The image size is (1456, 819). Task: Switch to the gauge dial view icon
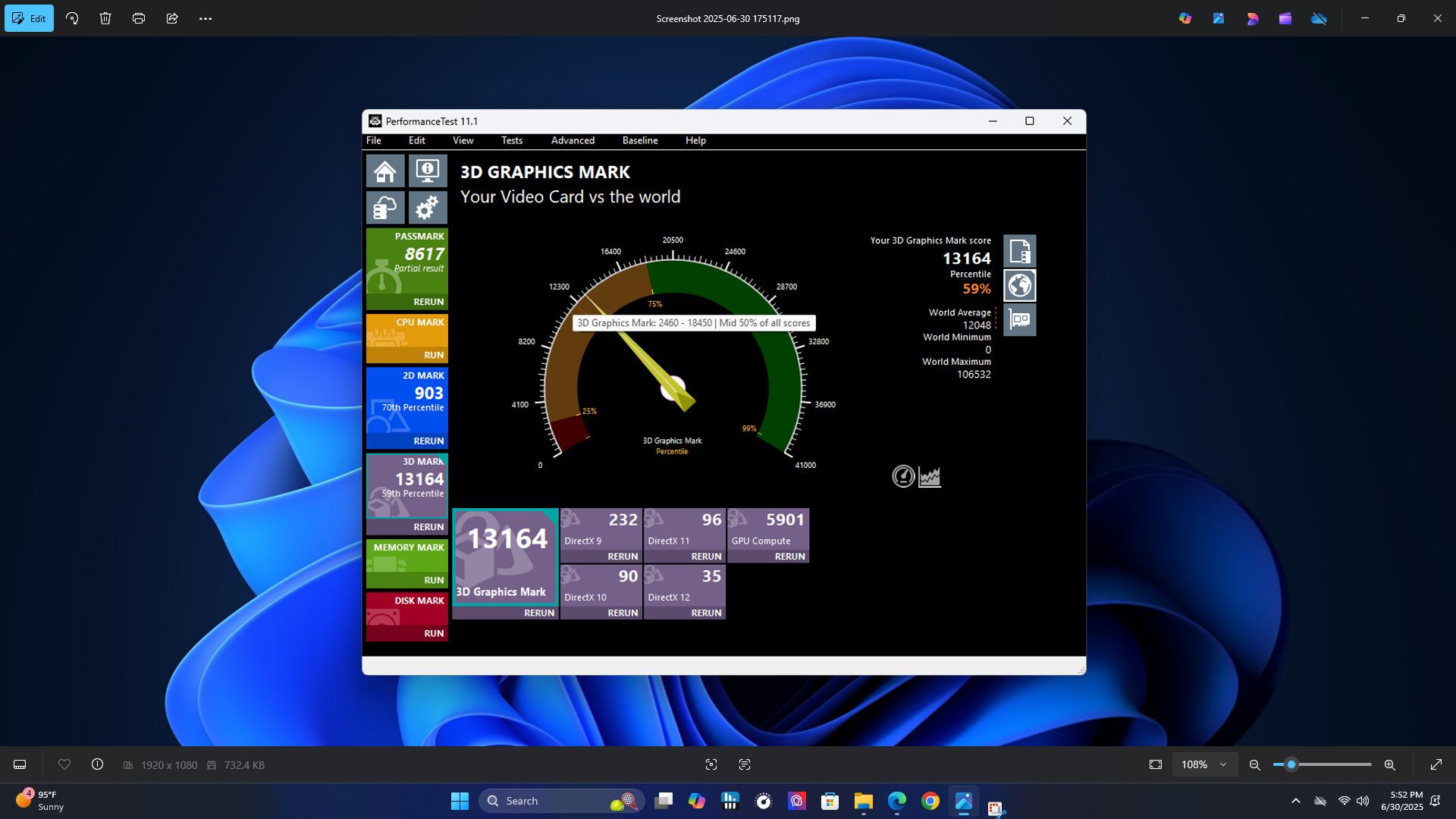coord(903,476)
